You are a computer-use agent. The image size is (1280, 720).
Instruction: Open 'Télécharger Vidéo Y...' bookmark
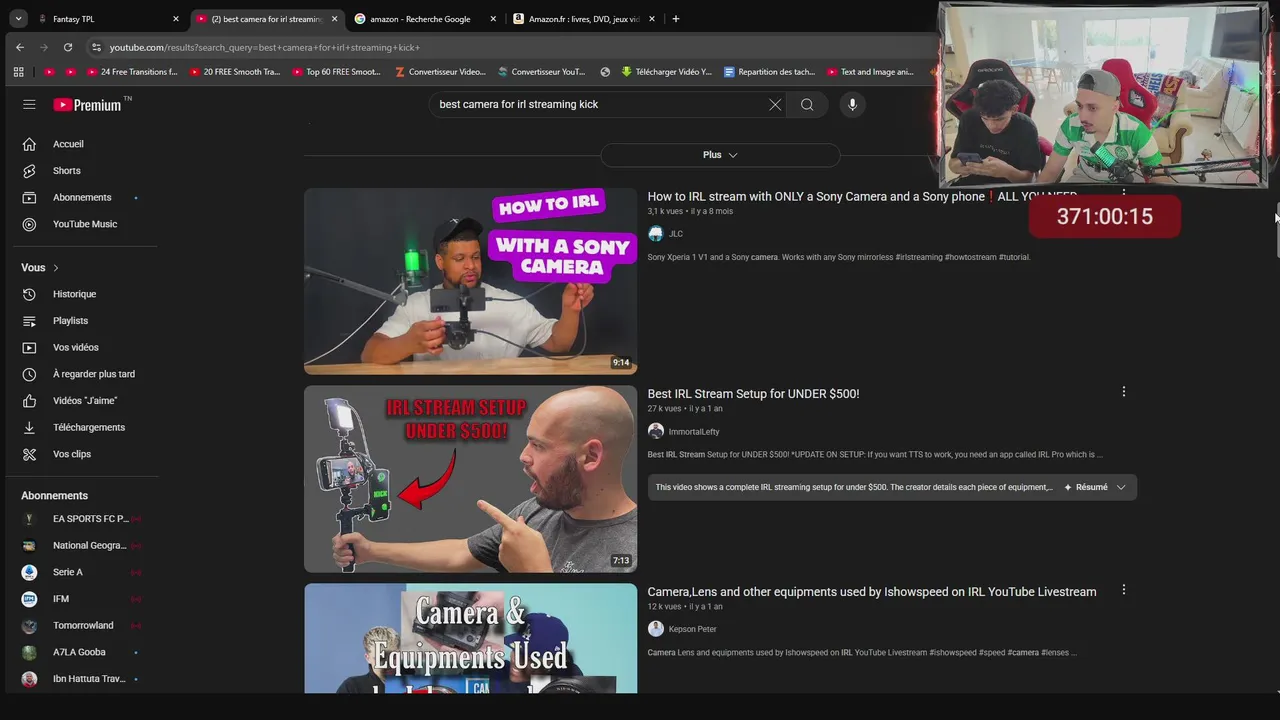(x=667, y=72)
